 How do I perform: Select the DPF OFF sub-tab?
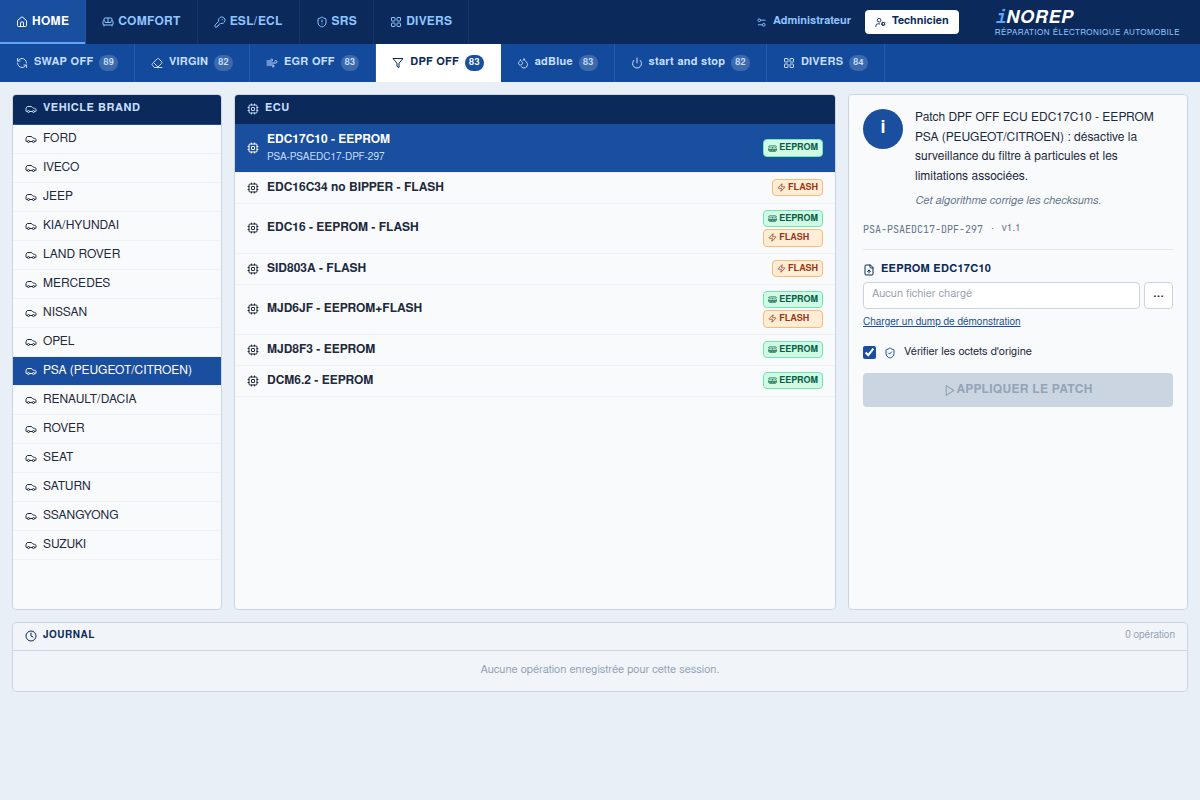438,62
